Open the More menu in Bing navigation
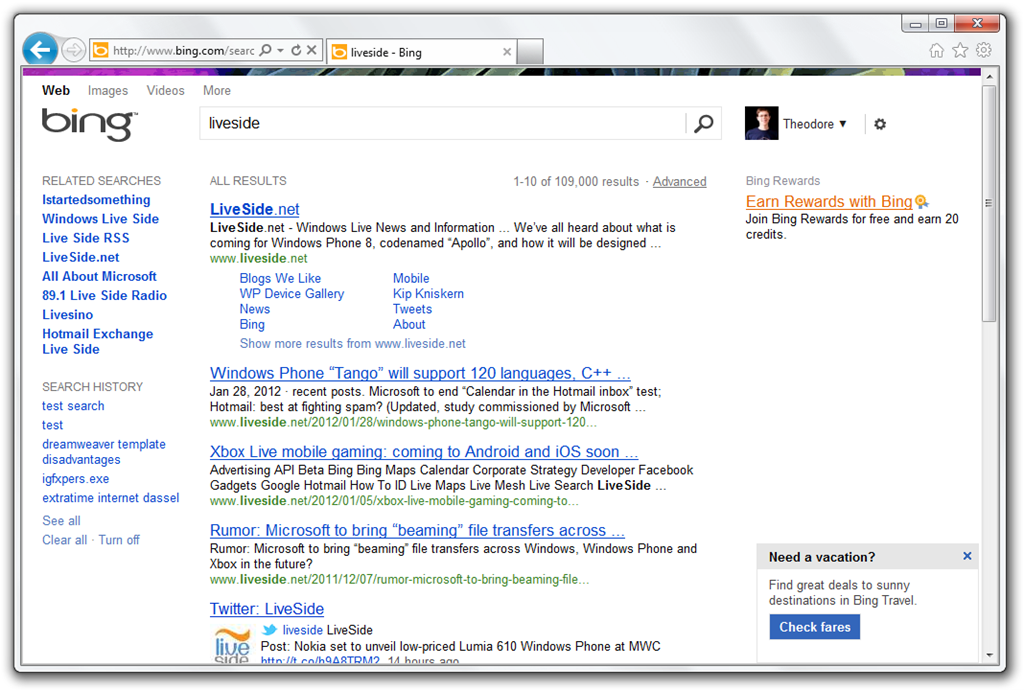 pyautogui.click(x=216, y=90)
